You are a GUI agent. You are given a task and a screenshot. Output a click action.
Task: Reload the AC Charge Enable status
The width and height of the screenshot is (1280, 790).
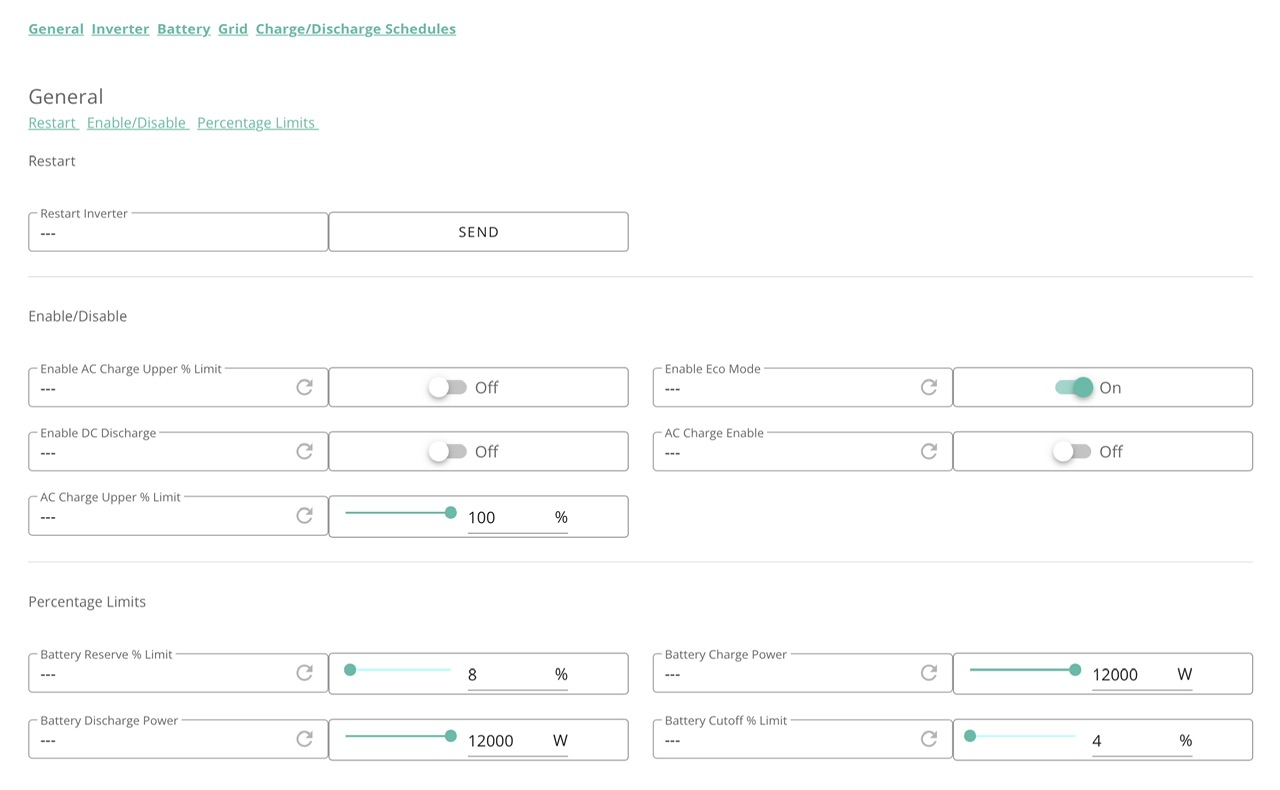[x=929, y=451]
